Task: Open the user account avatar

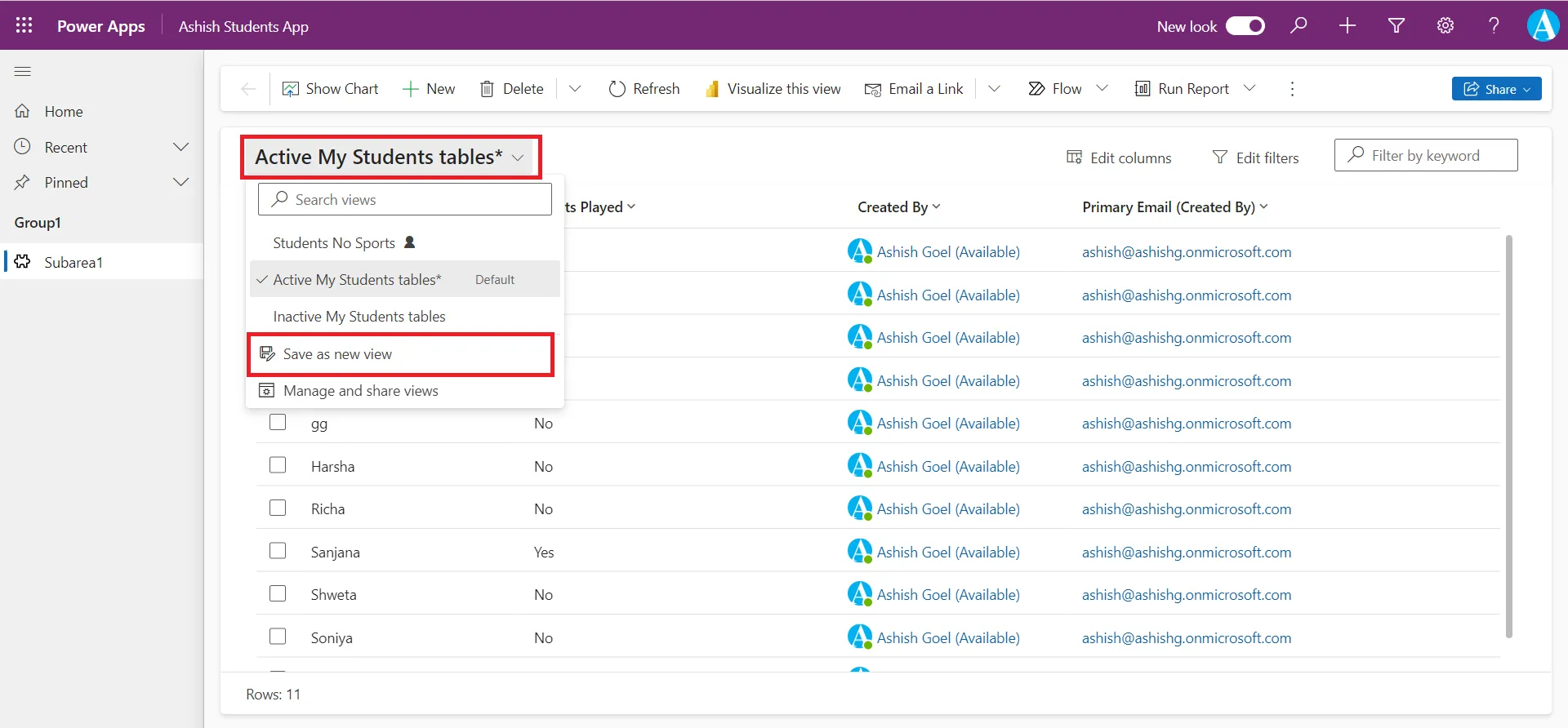Action: pyautogui.click(x=1543, y=25)
